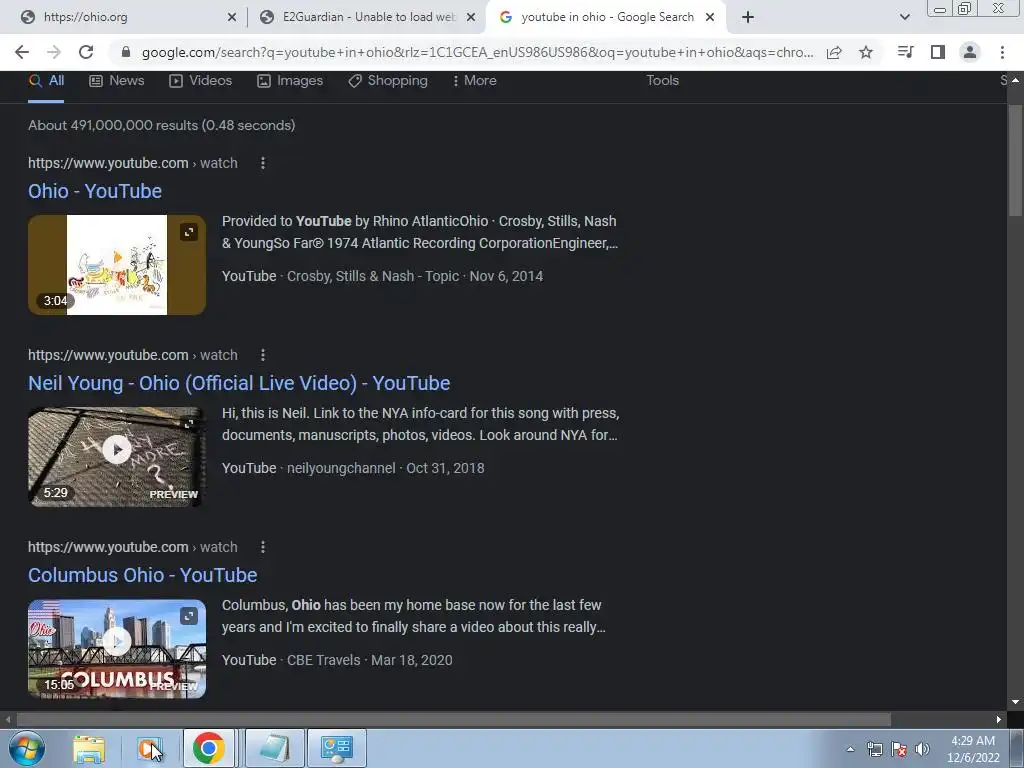Open the network tray icon
This screenshot has width=1024, height=768.
874,749
